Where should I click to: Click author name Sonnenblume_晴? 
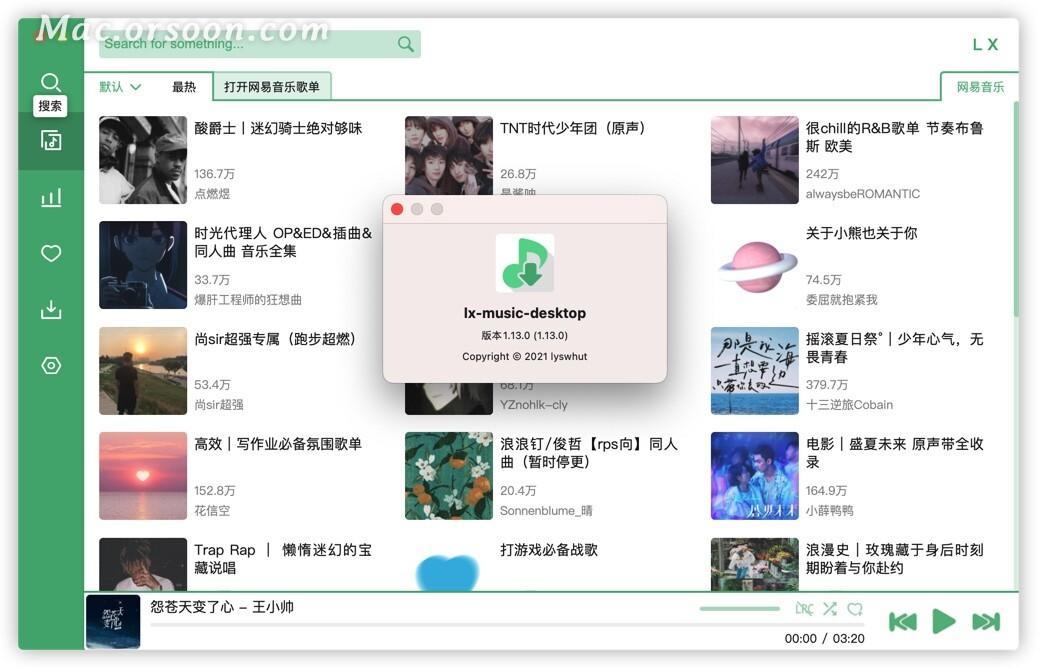coord(546,511)
